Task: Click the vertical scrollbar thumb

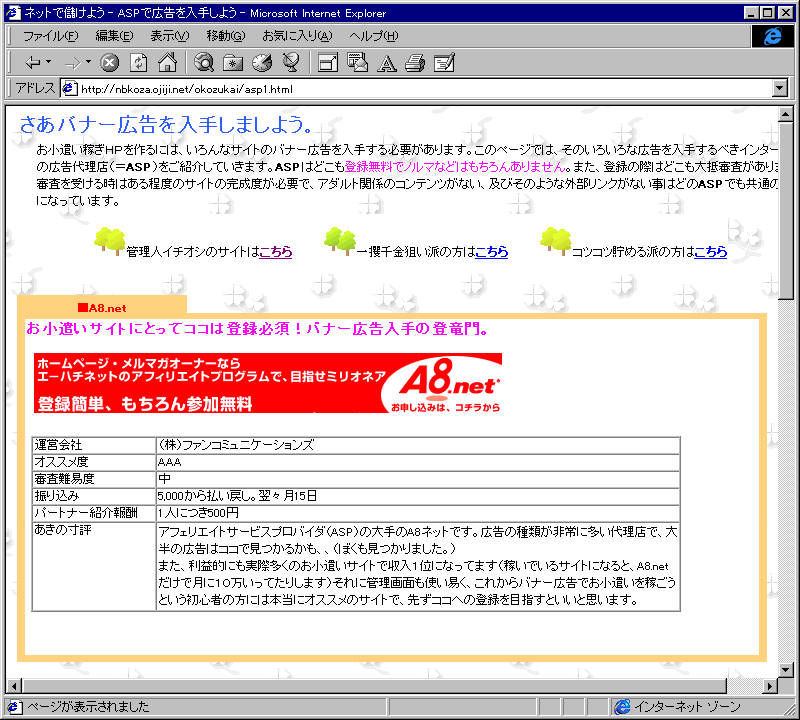Action: point(786,210)
